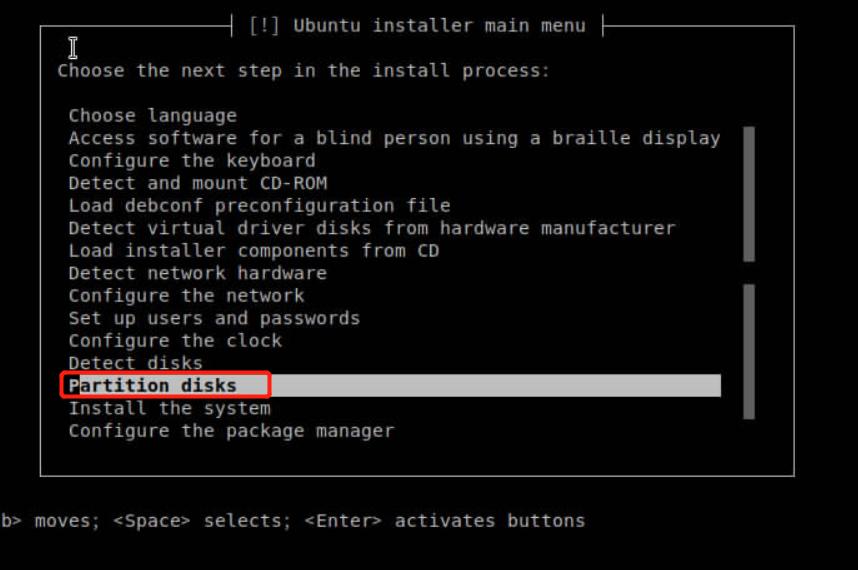Image resolution: width=858 pixels, height=570 pixels.
Task: Select the Choose language menu entry
Action: pyautogui.click(x=153, y=115)
